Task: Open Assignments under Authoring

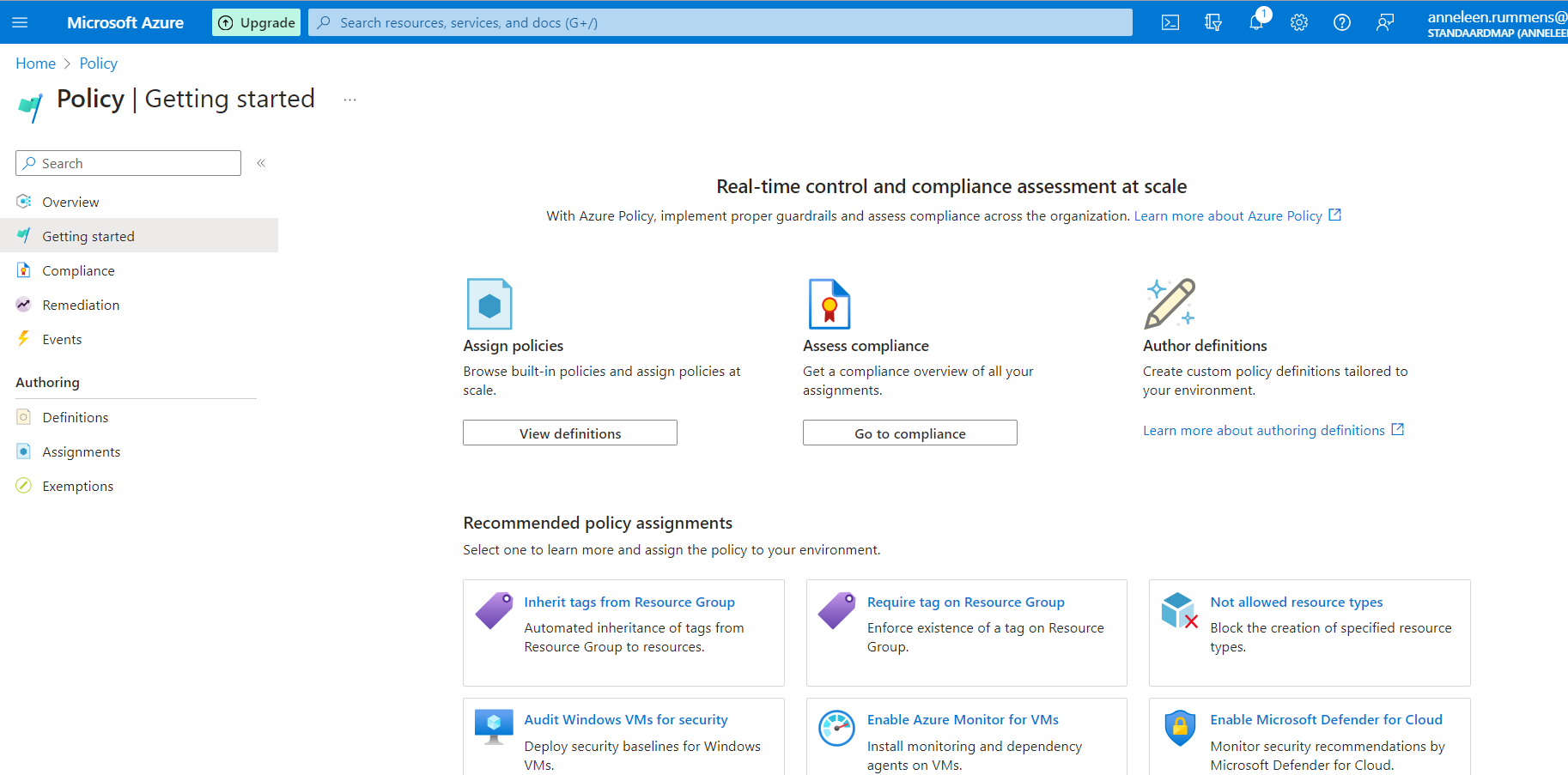Action: pyautogui.click(x=139, y=451)
